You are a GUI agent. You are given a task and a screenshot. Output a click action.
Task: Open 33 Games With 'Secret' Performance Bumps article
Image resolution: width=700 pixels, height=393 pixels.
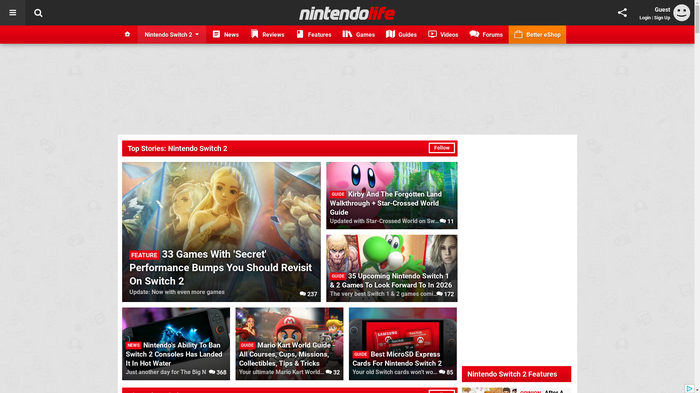pos(221,268)
